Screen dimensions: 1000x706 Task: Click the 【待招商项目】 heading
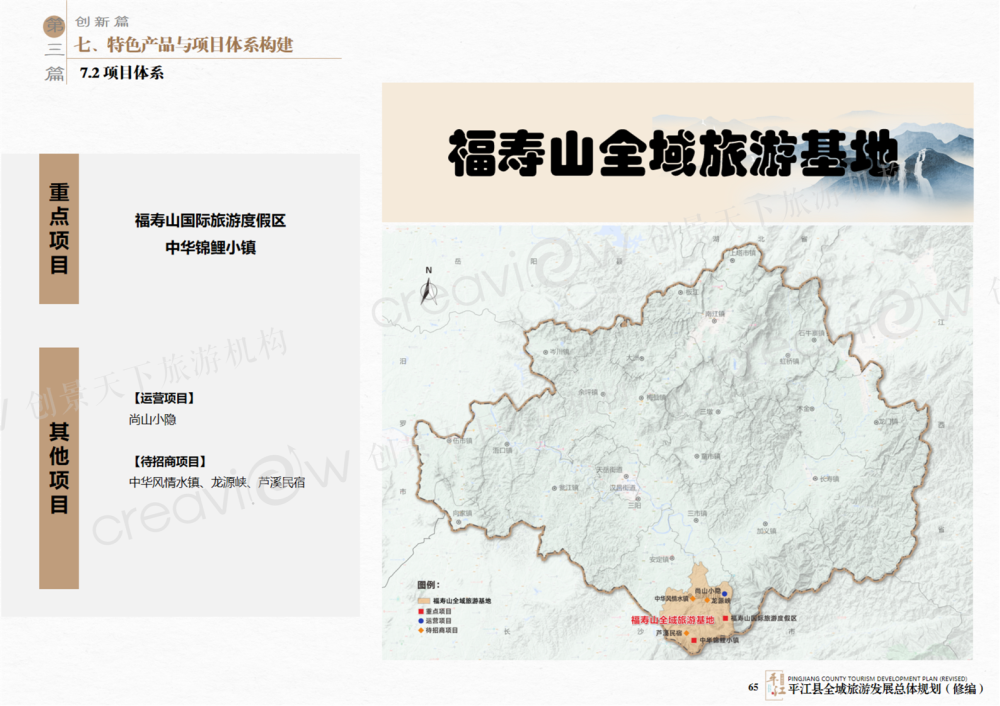tap(169, 461)
